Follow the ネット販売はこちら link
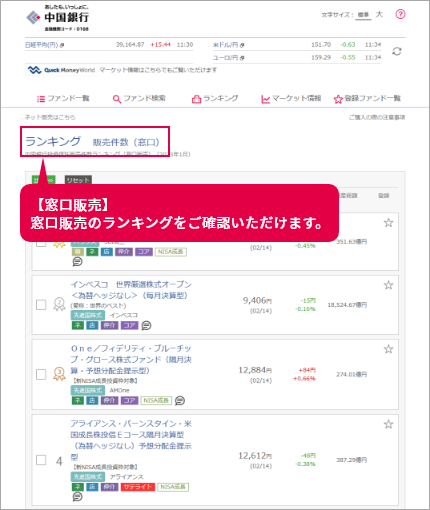 point(50,117)
